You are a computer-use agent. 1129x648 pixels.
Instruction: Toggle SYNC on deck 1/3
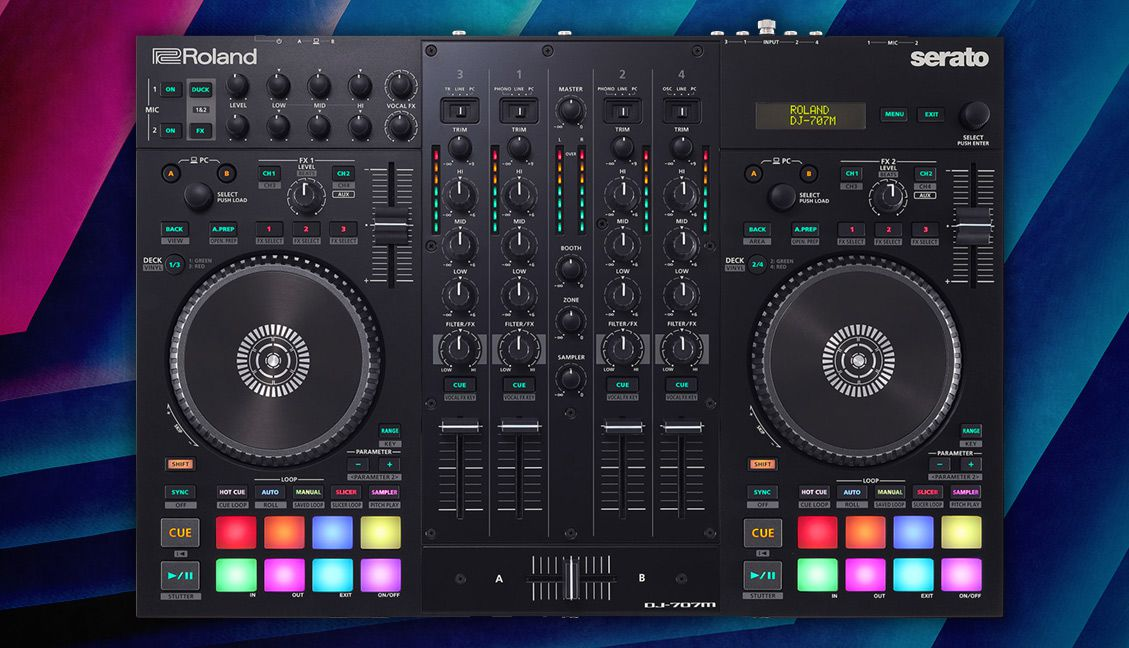[x=180, y=492]
